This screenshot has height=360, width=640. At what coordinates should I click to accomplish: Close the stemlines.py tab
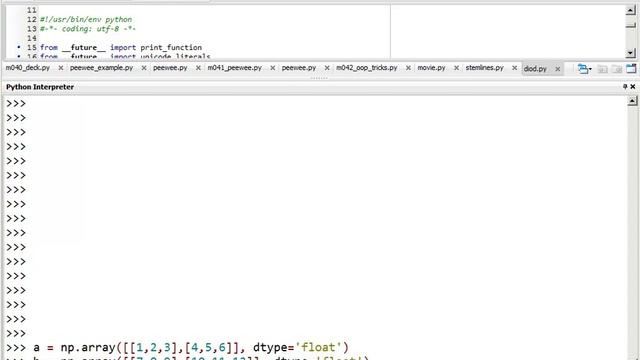[514, 68]
